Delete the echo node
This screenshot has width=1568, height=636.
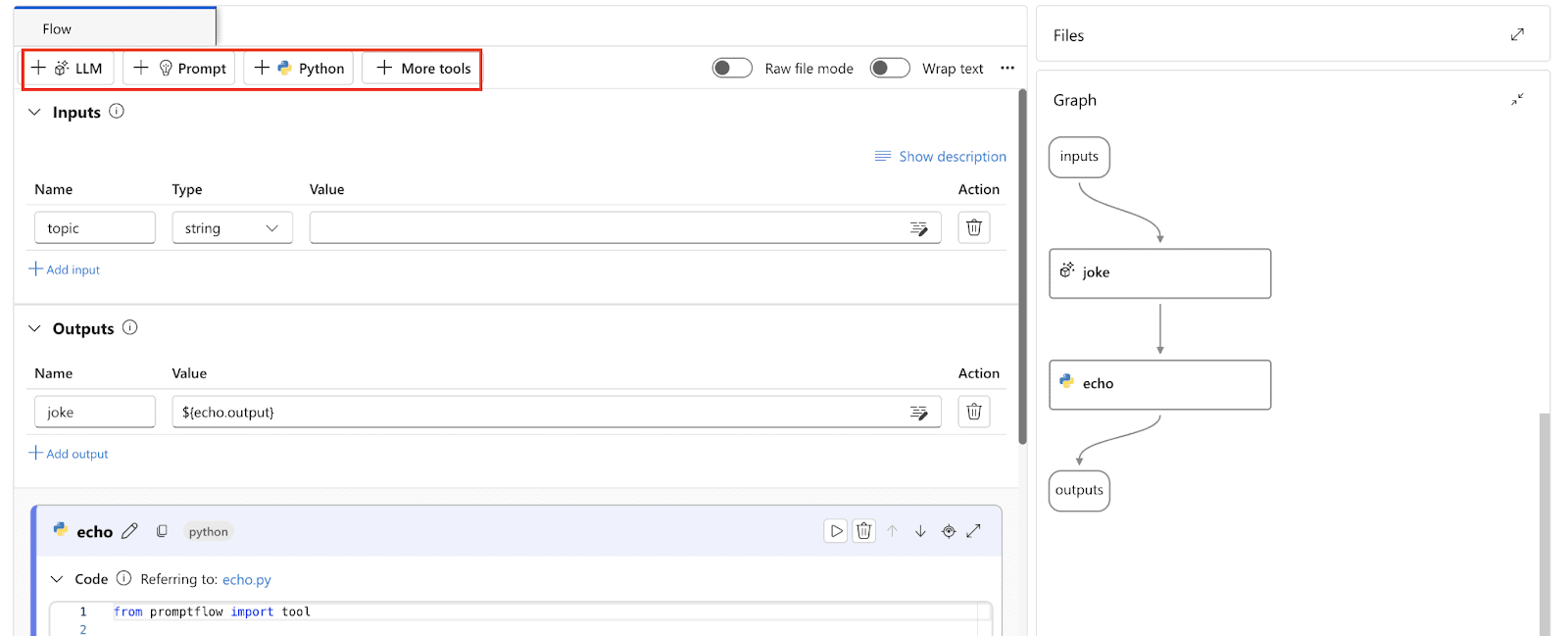[x=863, y=531]
